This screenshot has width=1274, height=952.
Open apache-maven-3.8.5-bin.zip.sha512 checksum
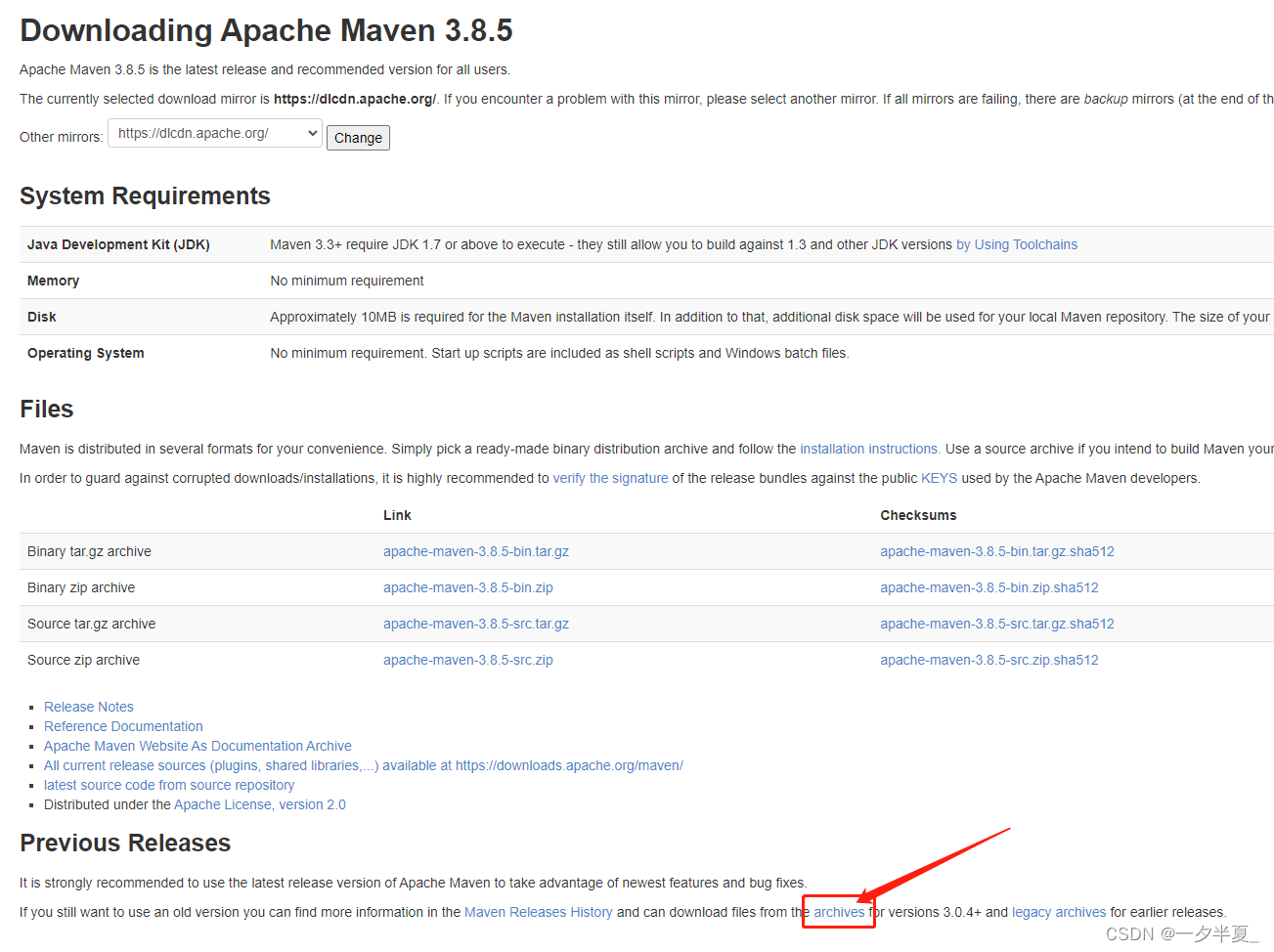(x=989, y=587)
